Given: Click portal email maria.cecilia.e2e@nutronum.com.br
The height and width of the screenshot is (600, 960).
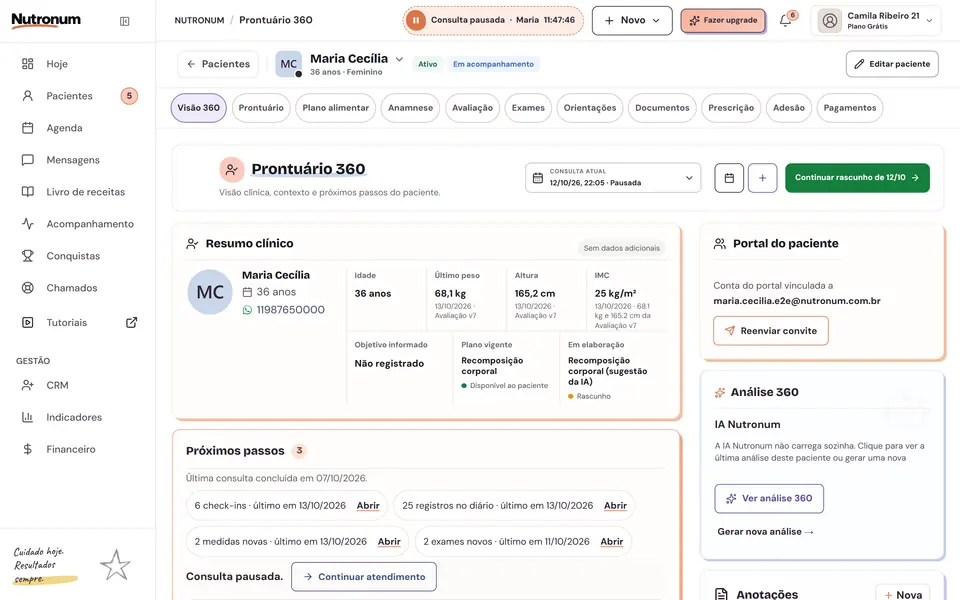Looking at the screenshot, I should tap(797, 301).
